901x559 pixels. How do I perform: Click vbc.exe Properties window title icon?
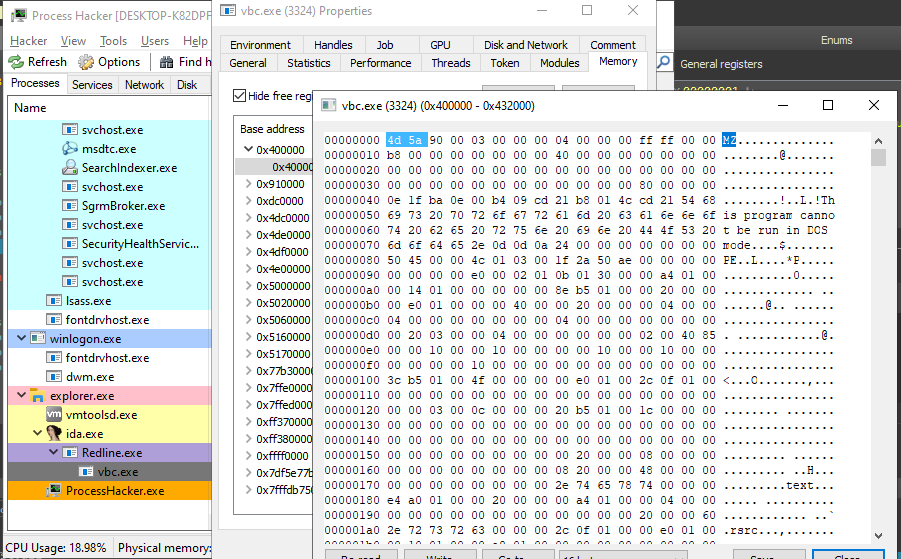(228, 10)
